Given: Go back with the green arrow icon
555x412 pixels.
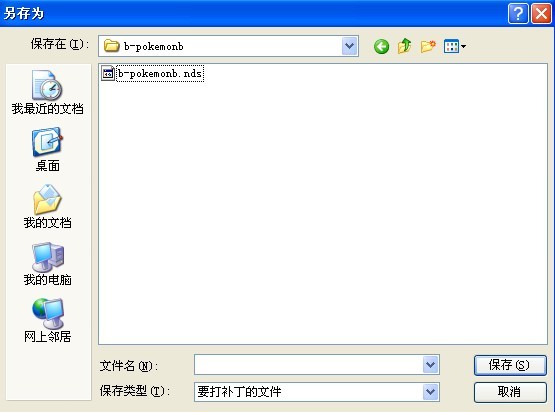Looking at the screenshot, I should click(x=381, y=46).
